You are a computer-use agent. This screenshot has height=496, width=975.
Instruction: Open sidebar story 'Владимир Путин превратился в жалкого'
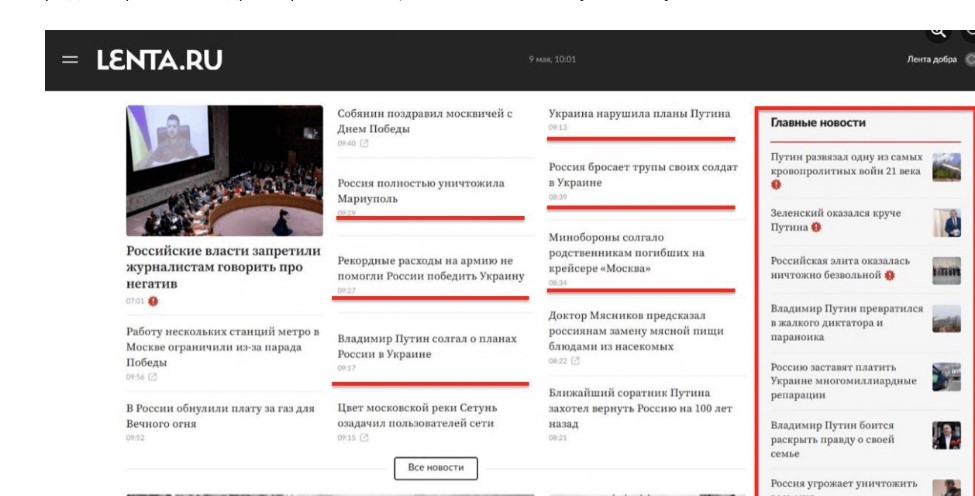click(847, 323)
